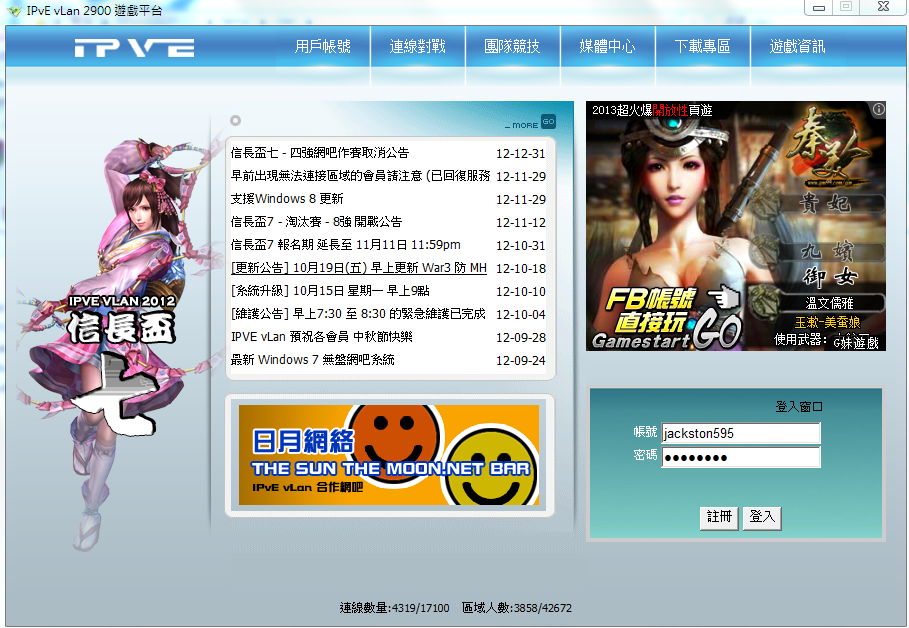Open news 早前出現無法連接區域的會員請注意
The width and height of the screenshot is (909, 628).
pyautogui.click(x=360, y=176)
